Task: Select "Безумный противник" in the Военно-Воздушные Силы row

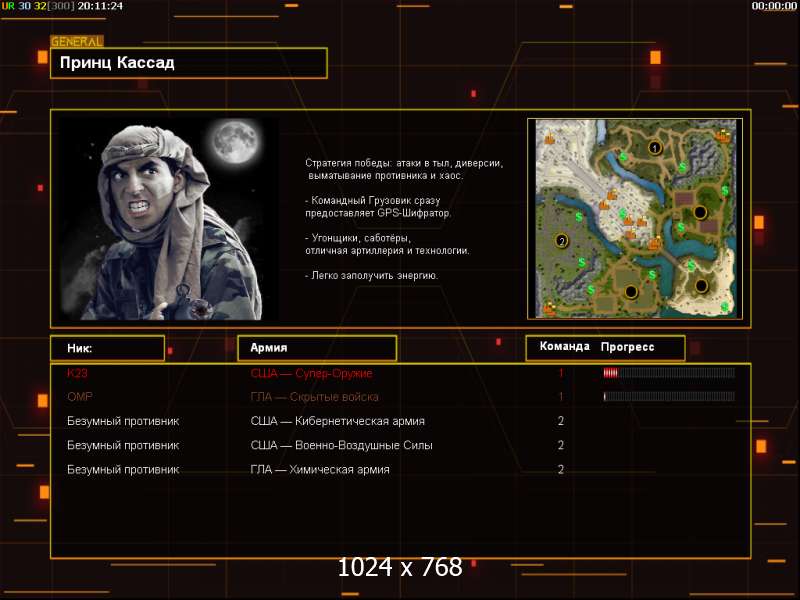Action: point(123,445)
